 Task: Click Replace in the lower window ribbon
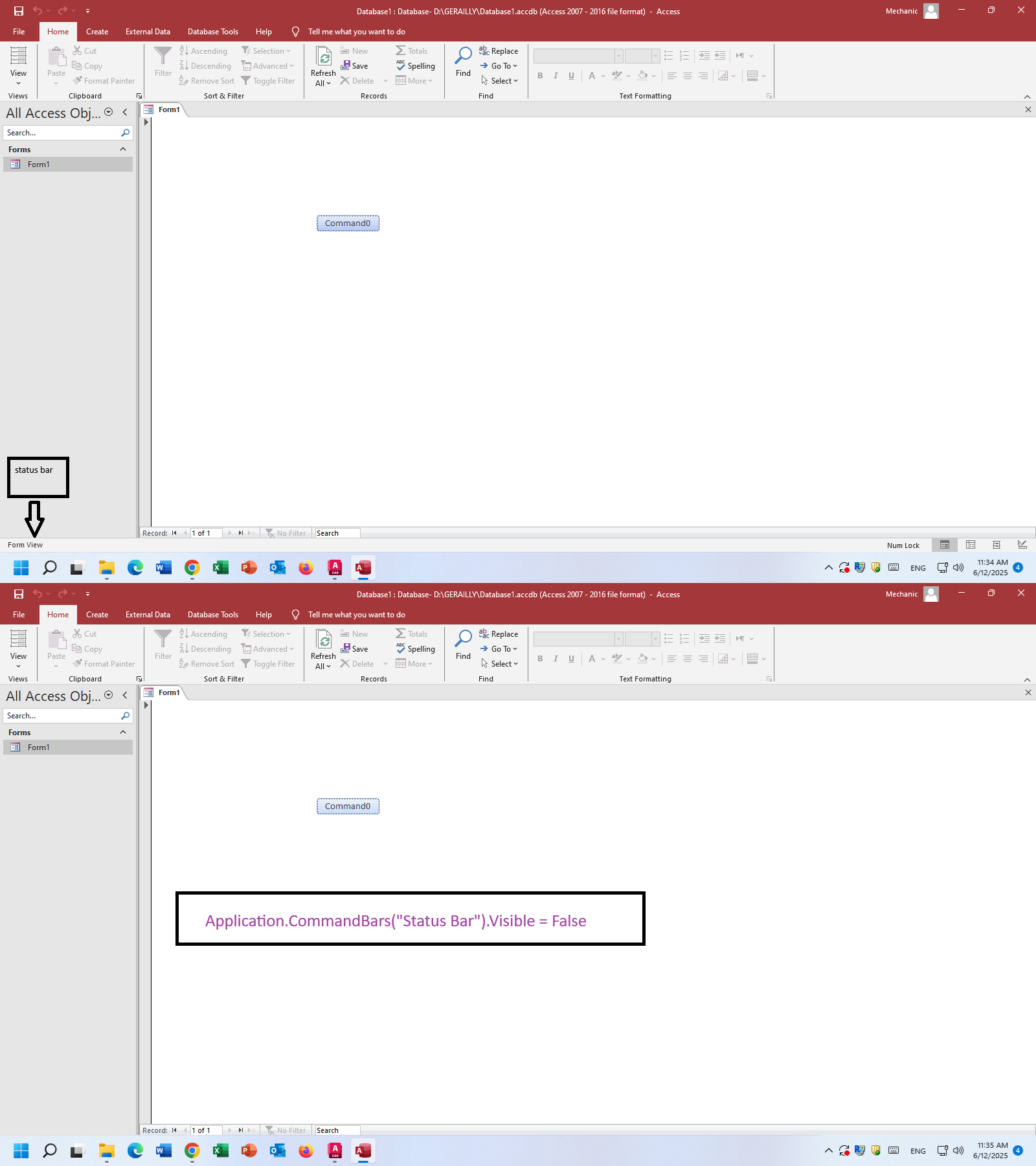499,634
